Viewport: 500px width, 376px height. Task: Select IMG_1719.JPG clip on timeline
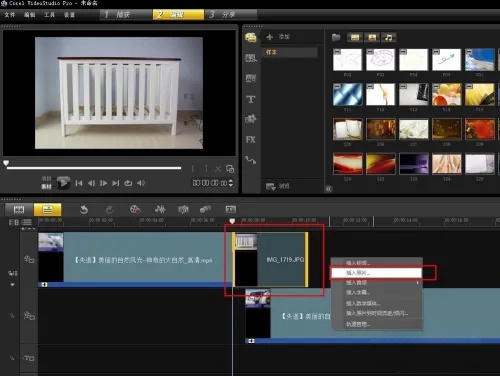(x=270, y=260)
